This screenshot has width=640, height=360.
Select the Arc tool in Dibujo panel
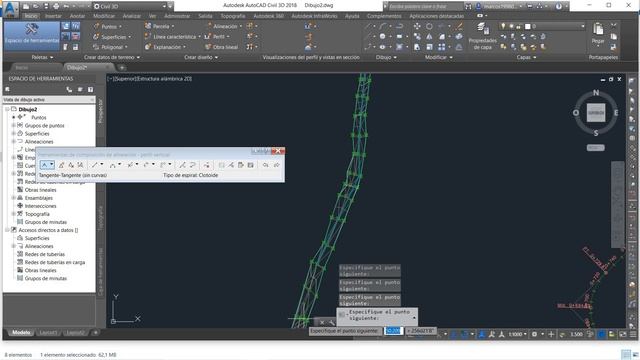coord(382,27)
